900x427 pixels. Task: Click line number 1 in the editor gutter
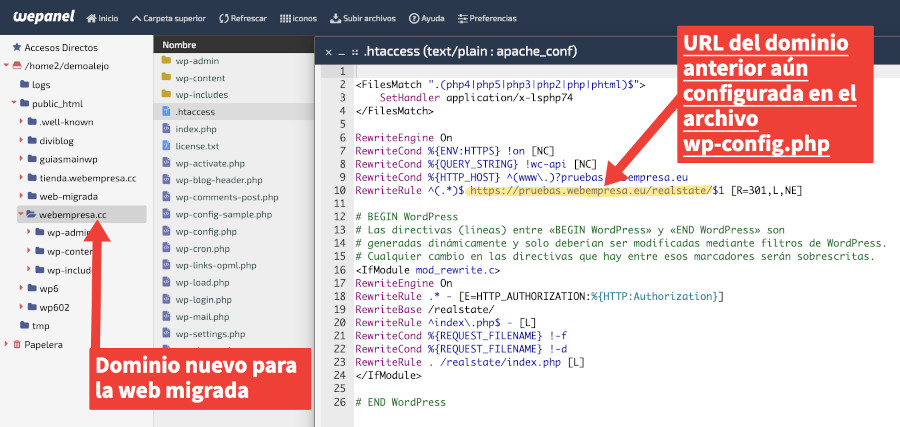343,71
